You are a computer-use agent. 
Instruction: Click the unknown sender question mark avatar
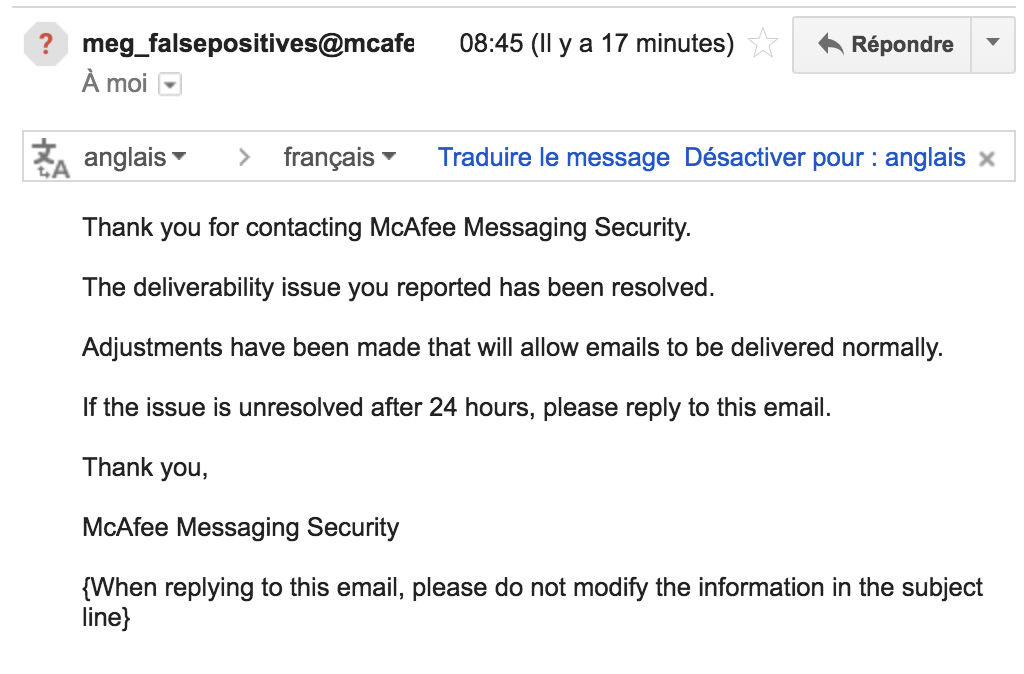(45, 44)
